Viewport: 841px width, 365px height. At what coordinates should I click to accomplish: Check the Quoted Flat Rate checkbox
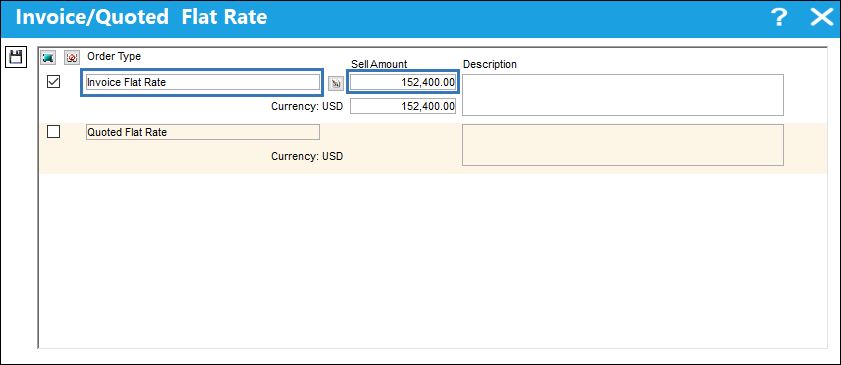54,131
